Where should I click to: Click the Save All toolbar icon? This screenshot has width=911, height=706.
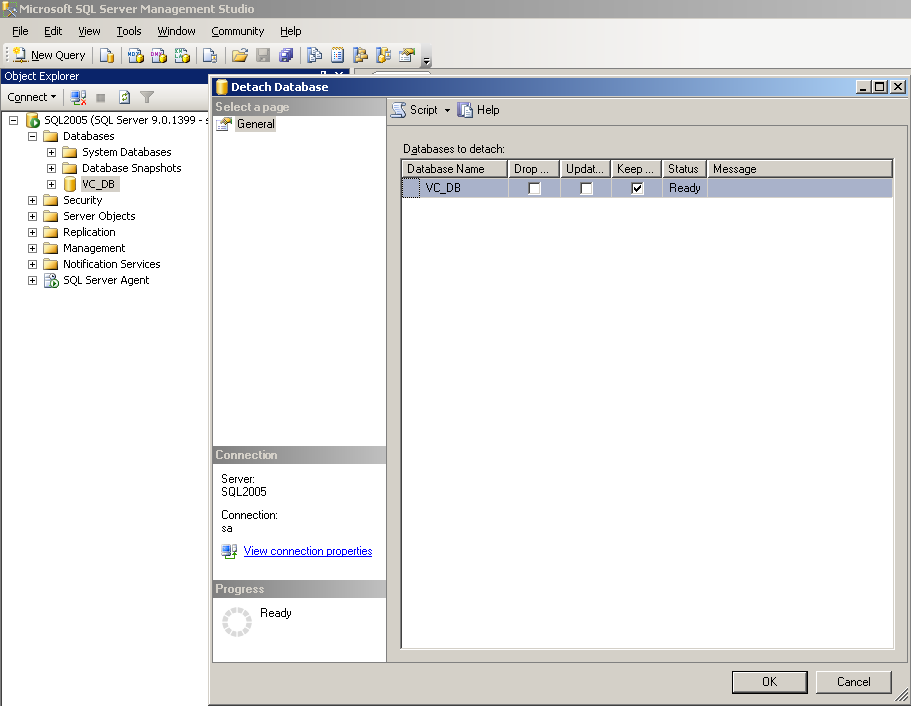click(x=286, y=55)
